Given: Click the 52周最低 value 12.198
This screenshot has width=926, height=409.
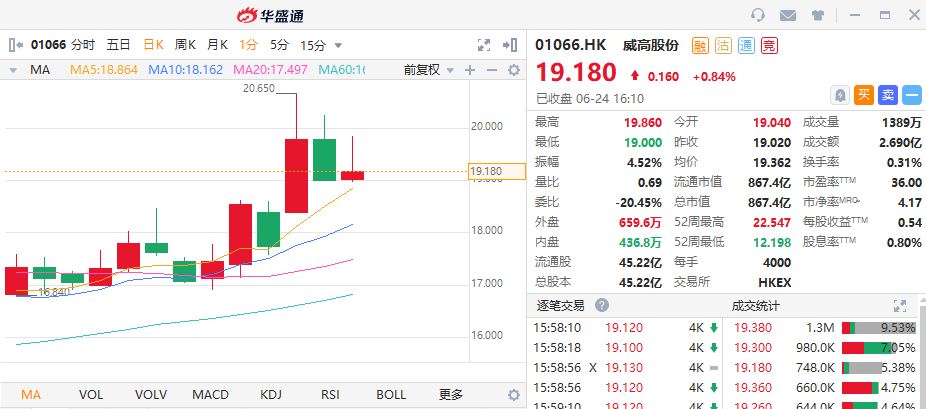Looking at the screenshot, I should coord(771,242).
